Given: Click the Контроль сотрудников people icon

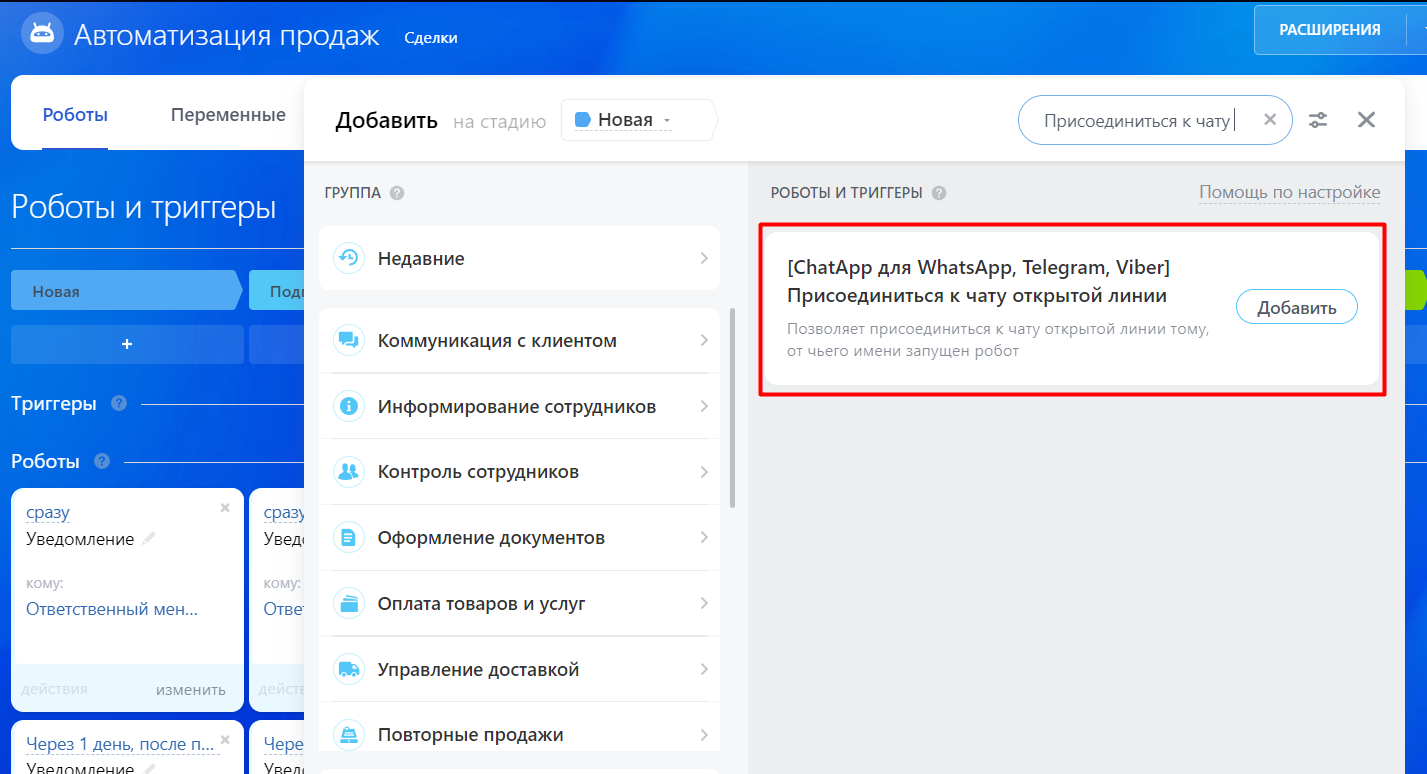Looking at the screenshot, I should (349, 472).
